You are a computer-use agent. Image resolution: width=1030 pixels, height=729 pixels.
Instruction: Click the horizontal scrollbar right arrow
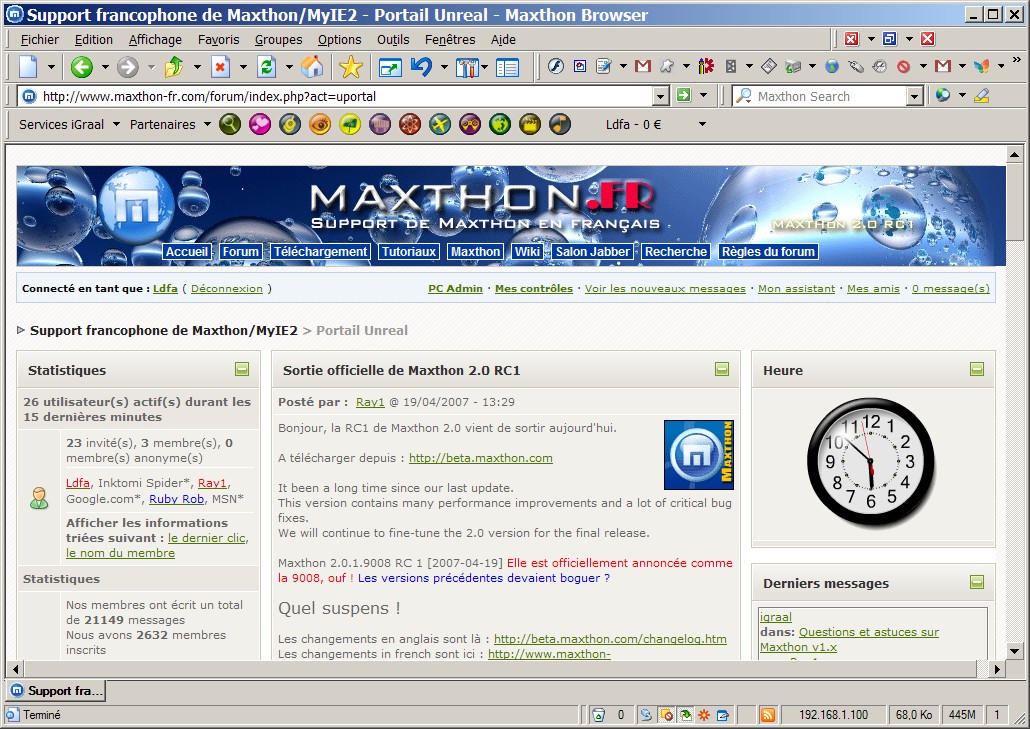[997, 669]
